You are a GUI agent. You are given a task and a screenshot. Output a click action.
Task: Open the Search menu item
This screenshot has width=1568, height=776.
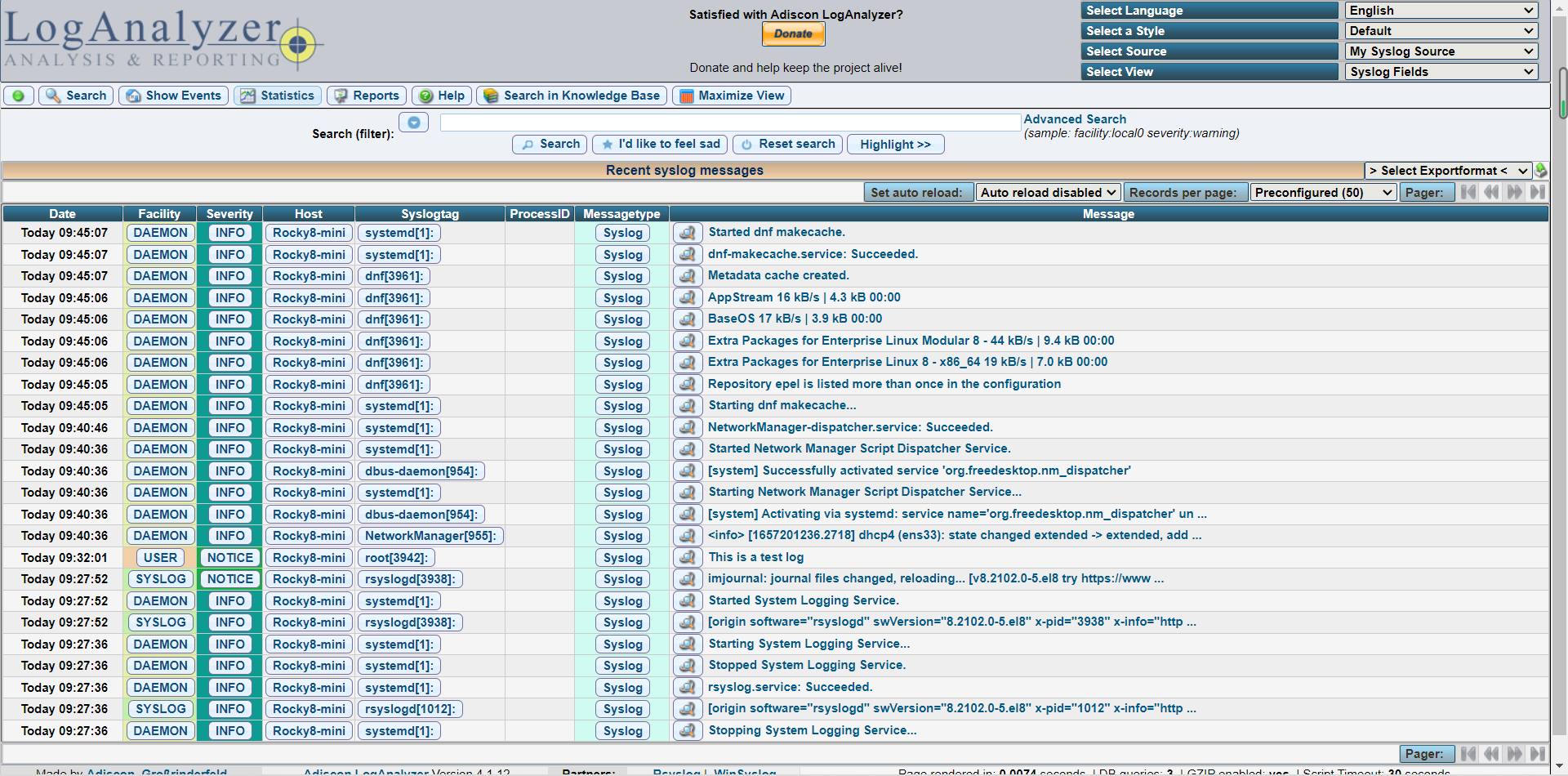(76, 96)
